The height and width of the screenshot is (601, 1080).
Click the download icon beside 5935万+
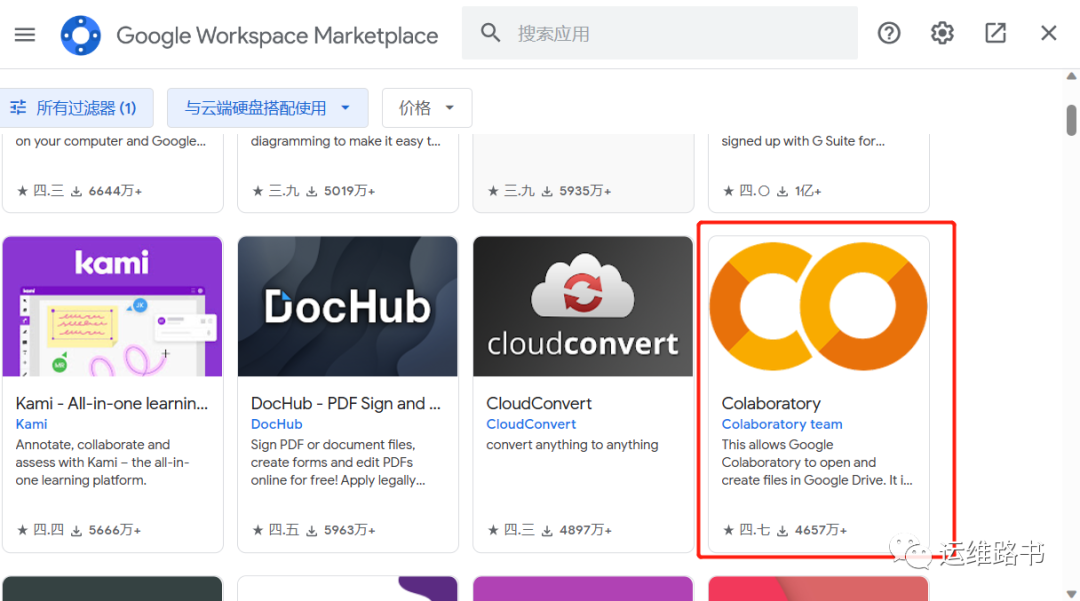pos(547,191)
